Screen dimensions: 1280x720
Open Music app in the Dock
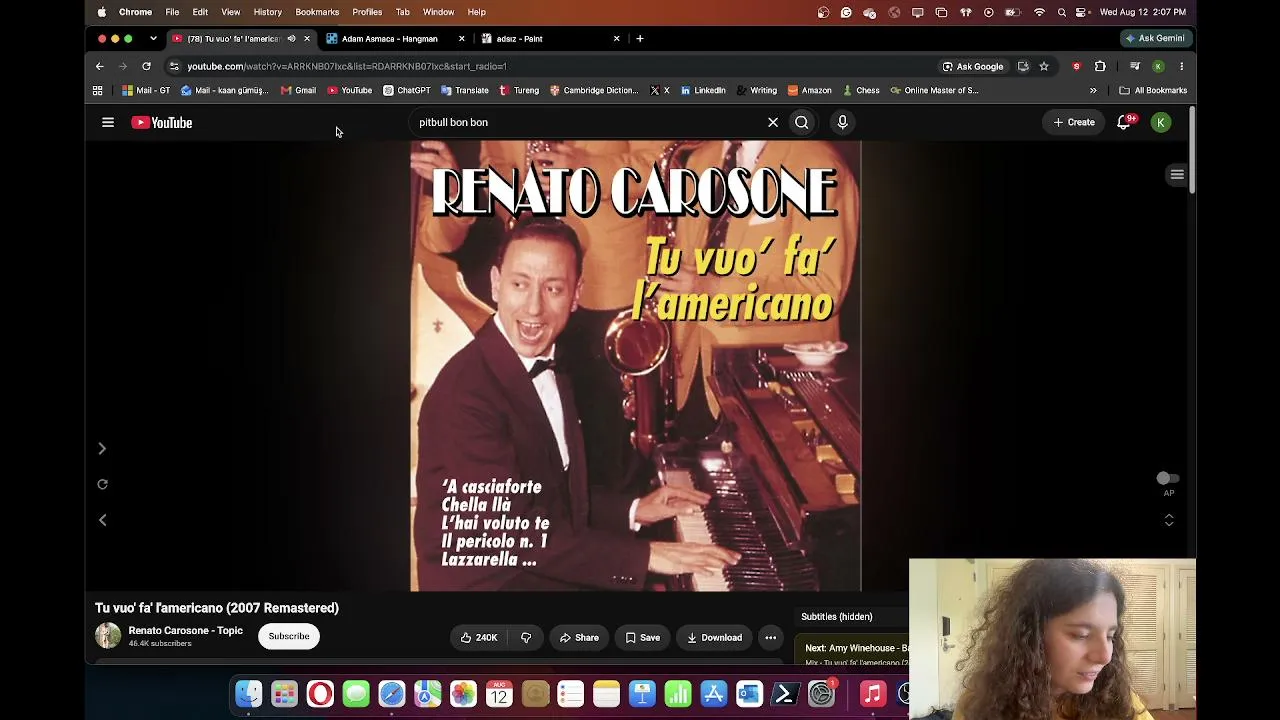point(873,694)
